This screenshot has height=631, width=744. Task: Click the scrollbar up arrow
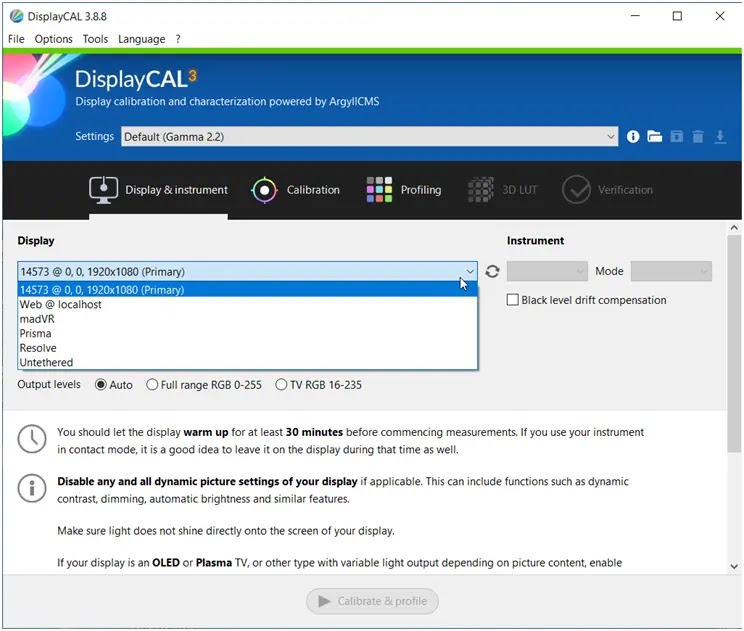tap(734, 228)
